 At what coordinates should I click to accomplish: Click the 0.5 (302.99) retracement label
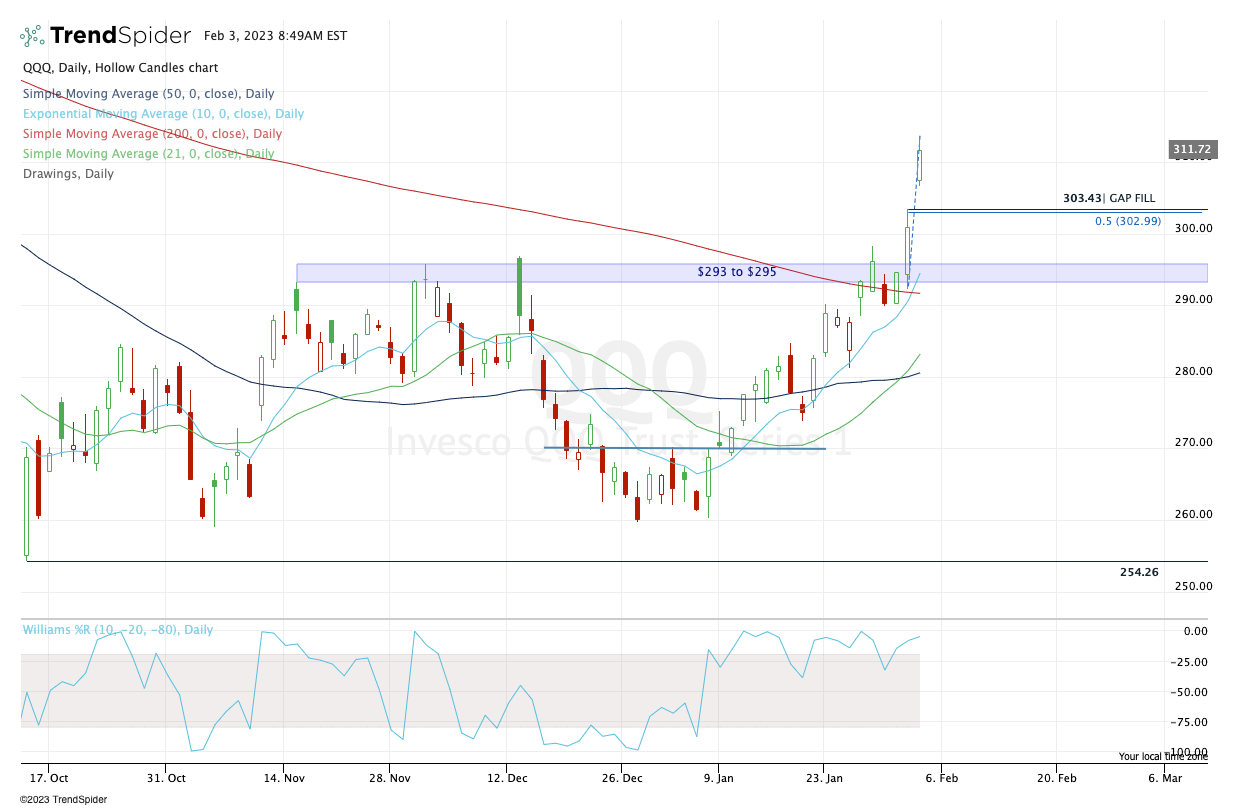click(x=1128, y=221)
